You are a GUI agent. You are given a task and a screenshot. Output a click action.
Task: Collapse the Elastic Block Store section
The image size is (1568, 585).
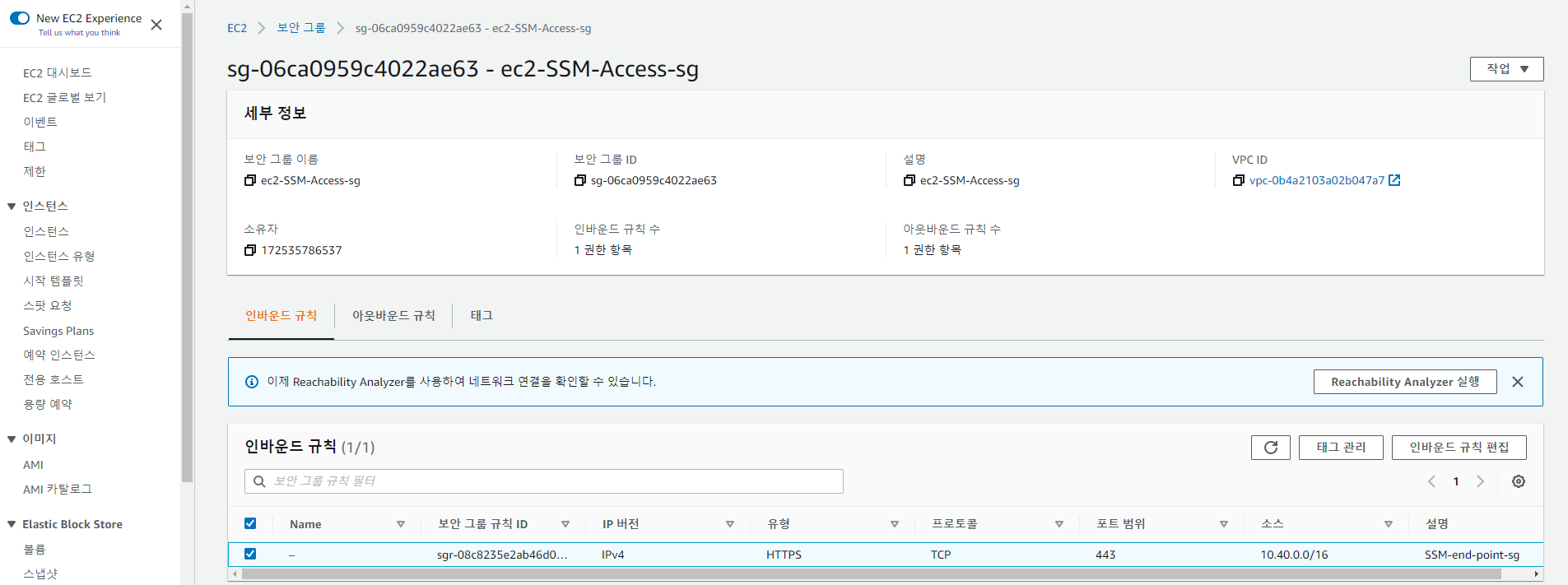point(12,524)
